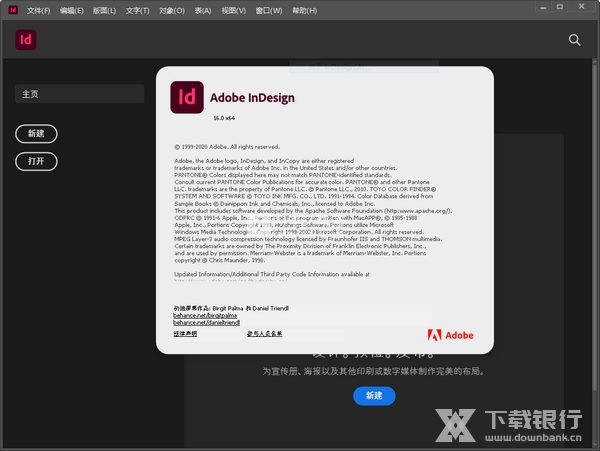Click the 新建 button in left sidebar

coord(36,134)
